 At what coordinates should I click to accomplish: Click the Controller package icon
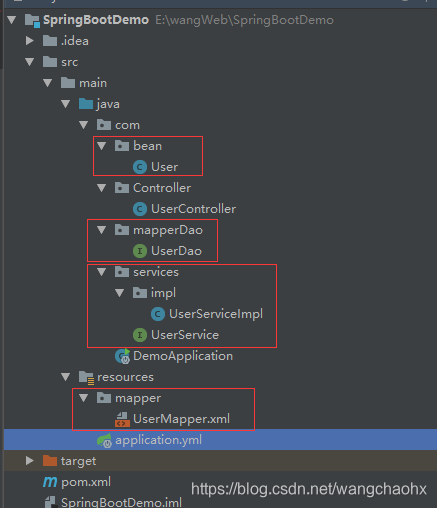point(122,188)
